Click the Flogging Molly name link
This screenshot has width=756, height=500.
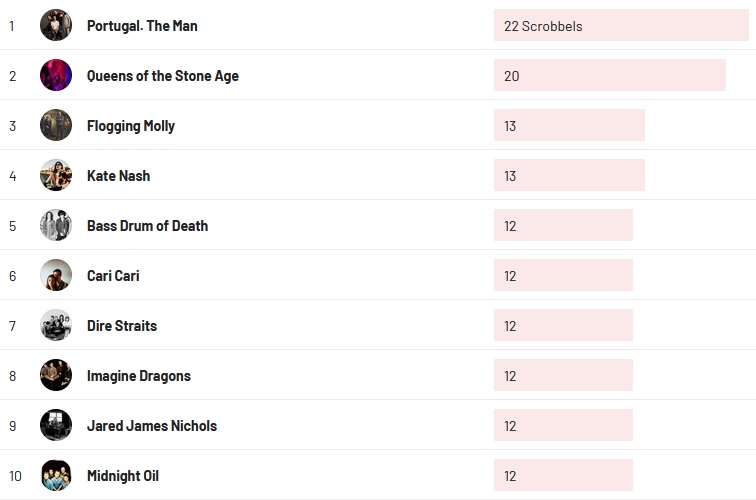[x=130, y=126]
